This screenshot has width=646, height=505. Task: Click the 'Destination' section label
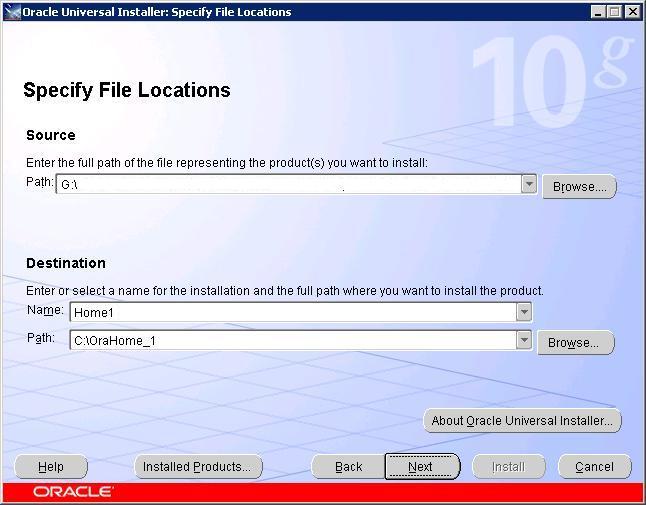pyautogui.click(x=66, y=263)
